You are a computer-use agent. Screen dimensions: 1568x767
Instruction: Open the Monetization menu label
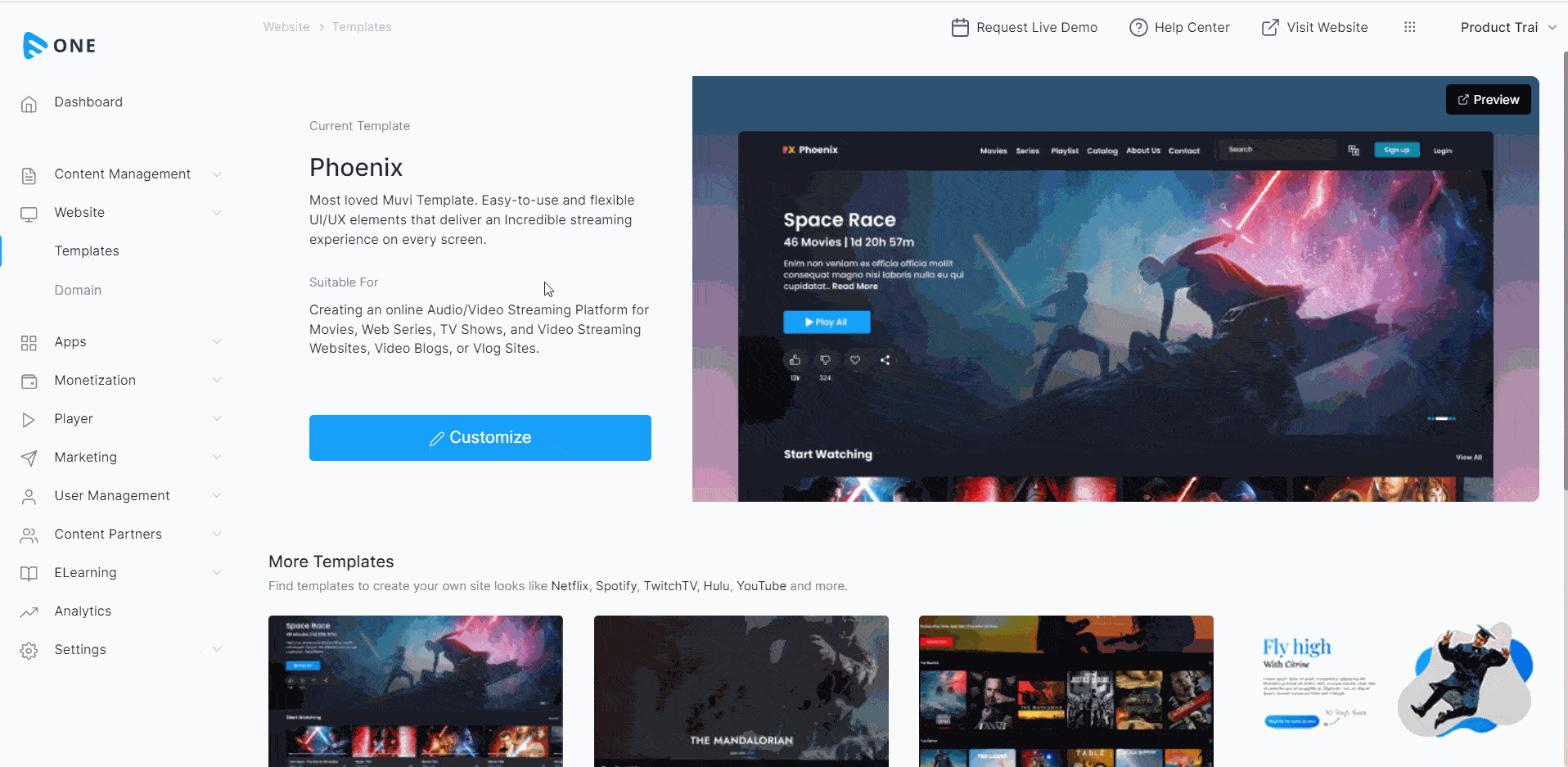(x=95, y=381)
